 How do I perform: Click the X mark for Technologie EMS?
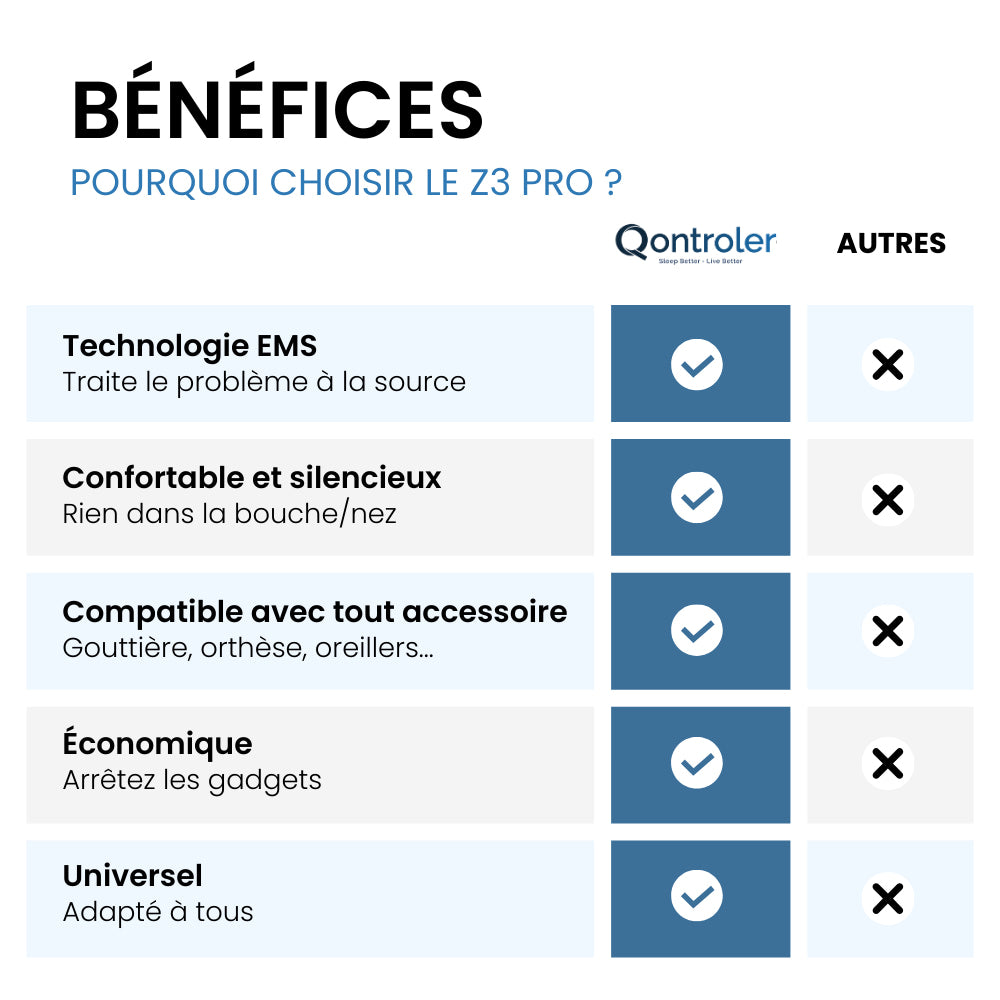click(888, 364)
